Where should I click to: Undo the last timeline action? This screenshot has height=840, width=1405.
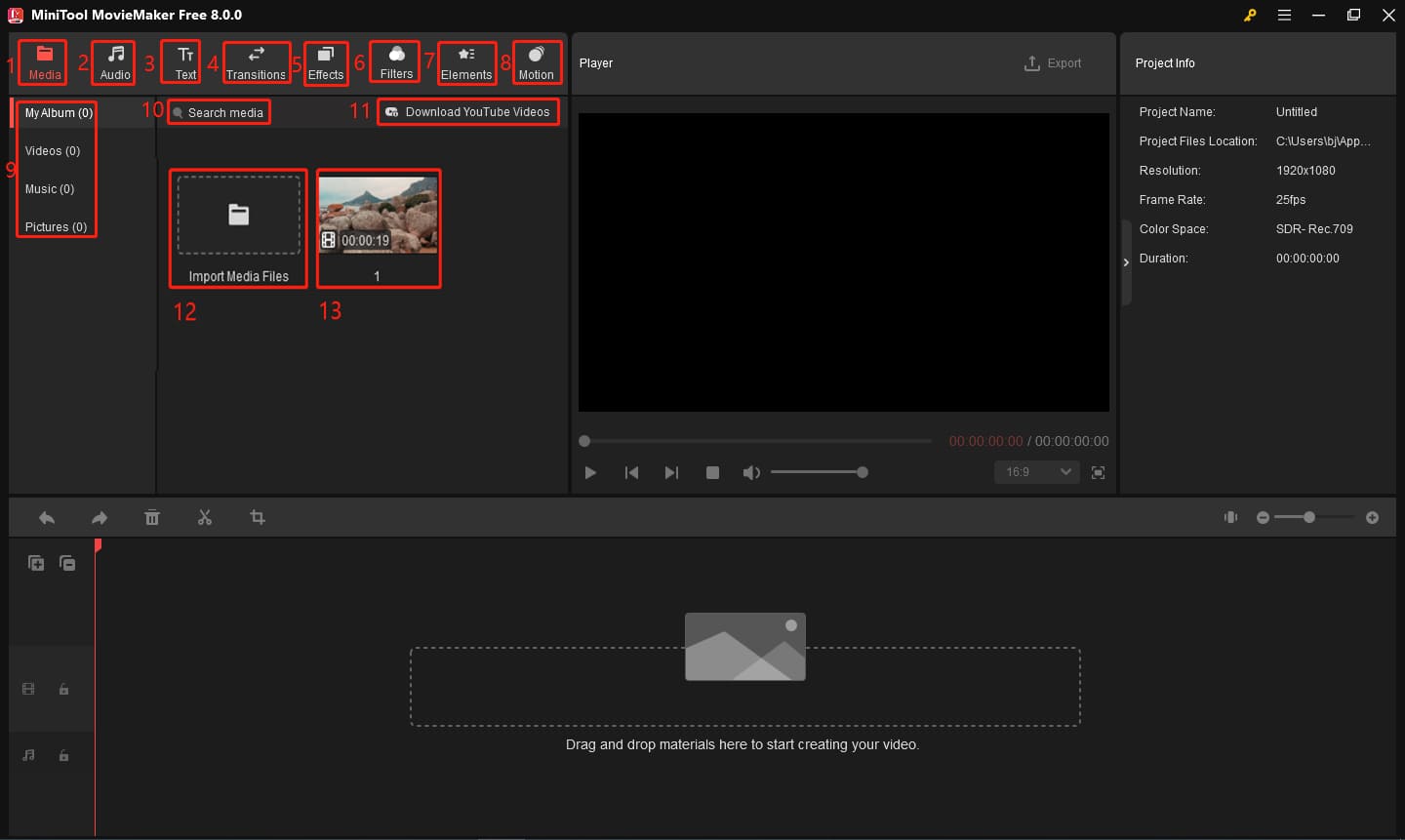click(47, 518)
